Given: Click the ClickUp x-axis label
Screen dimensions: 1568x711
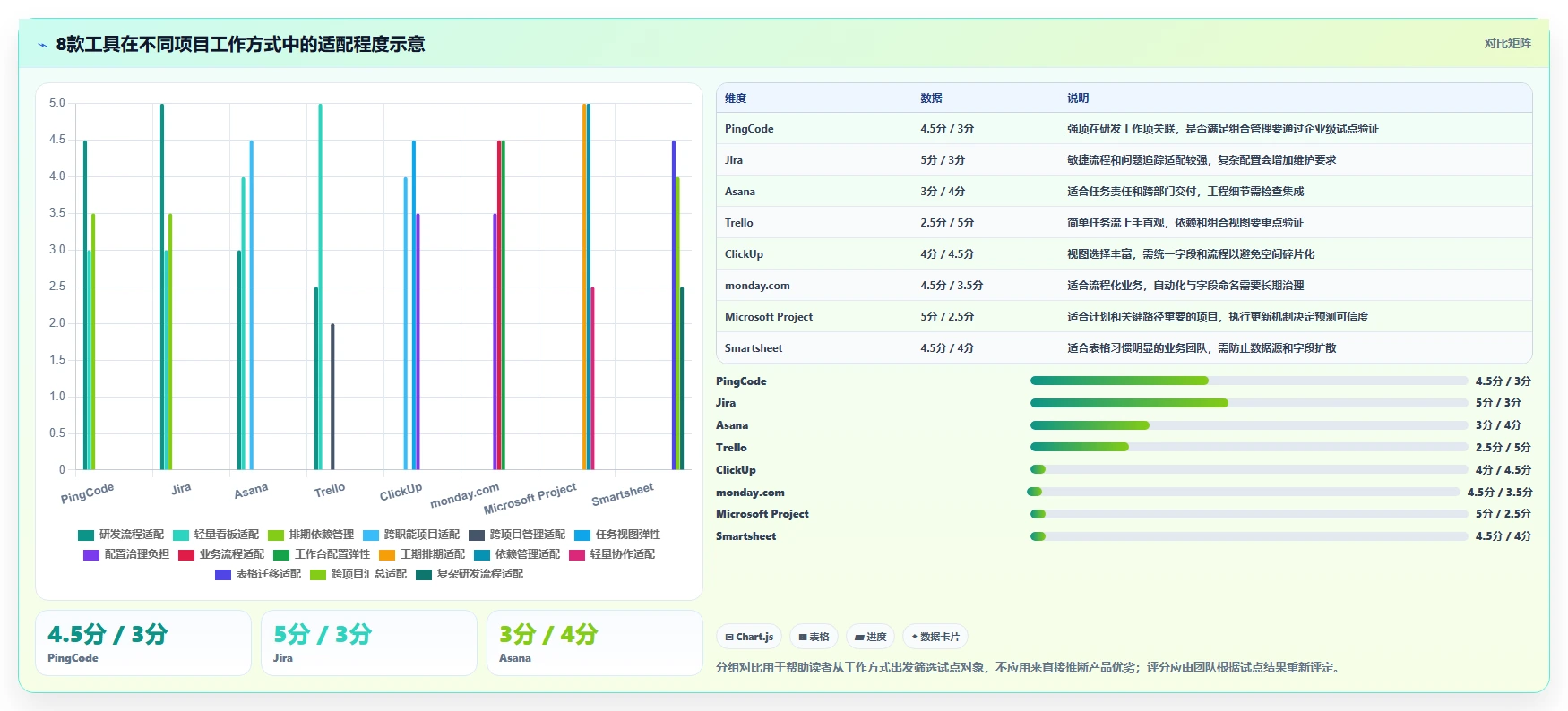Looking at the screenshot, I should pos(401,492).
